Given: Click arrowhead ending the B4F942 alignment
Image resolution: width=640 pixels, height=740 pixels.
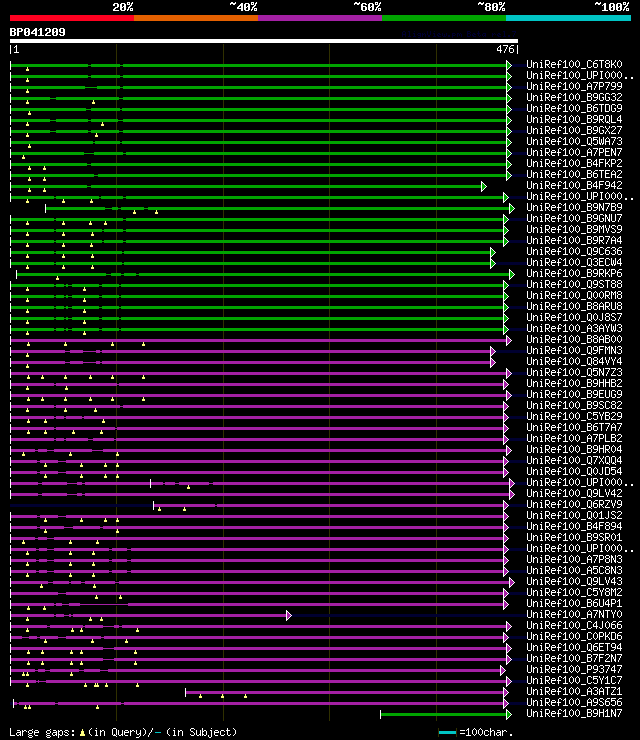Looking at the screenshot, I should click(484, 186).
